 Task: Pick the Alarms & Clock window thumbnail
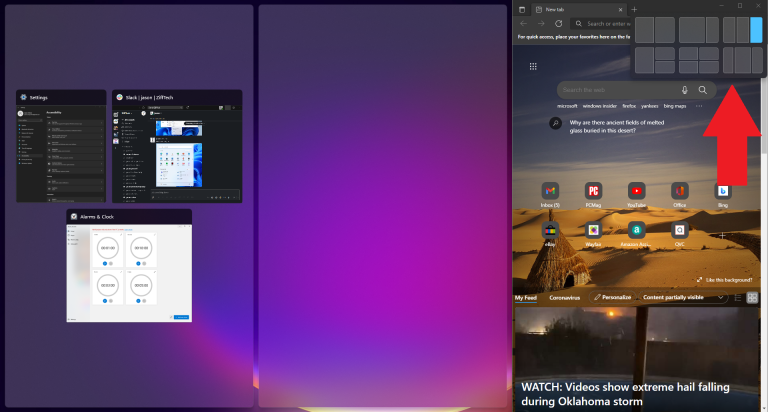tap(129, 266)
